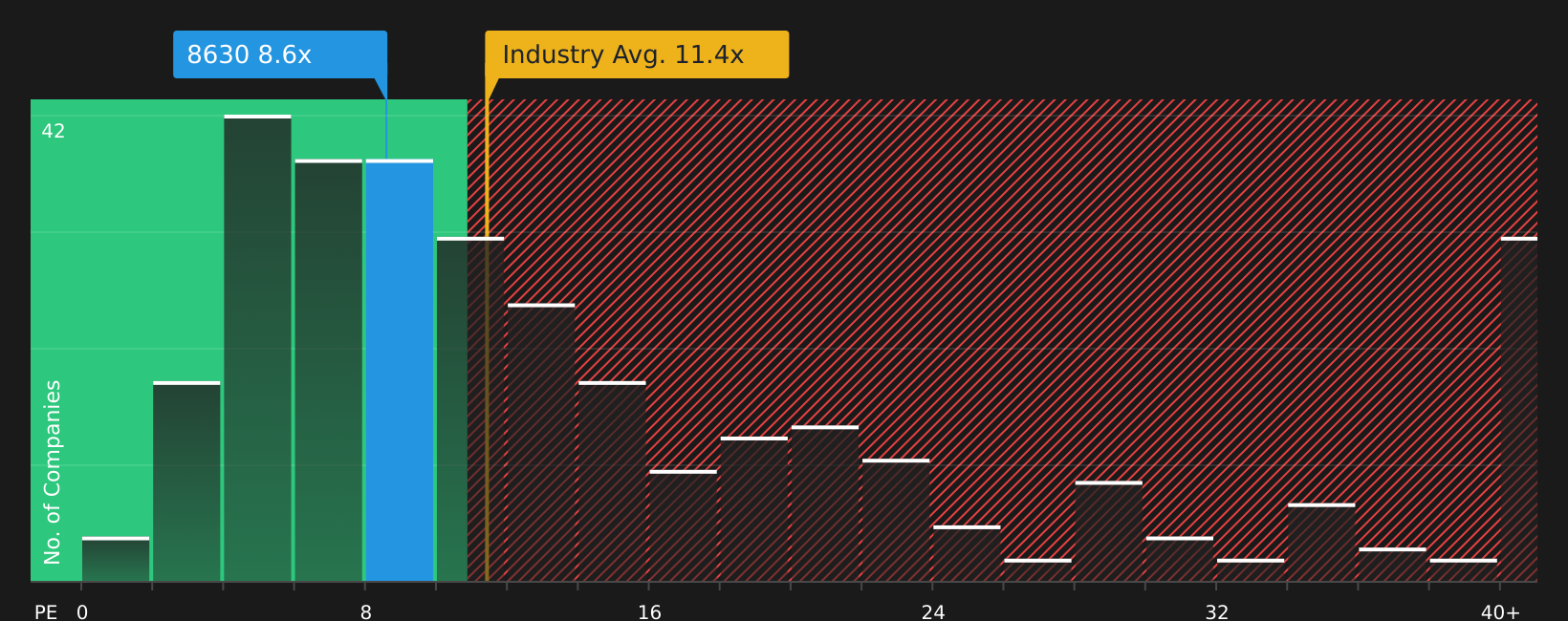Screen dimensions: 1568x621
Task: Select the bar for PE 18 to 20
Action: tap(754, 509)
